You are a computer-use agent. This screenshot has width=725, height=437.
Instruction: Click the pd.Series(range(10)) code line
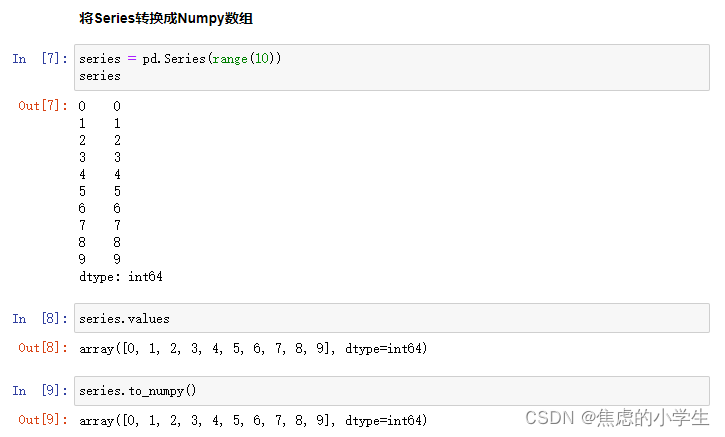180,59
